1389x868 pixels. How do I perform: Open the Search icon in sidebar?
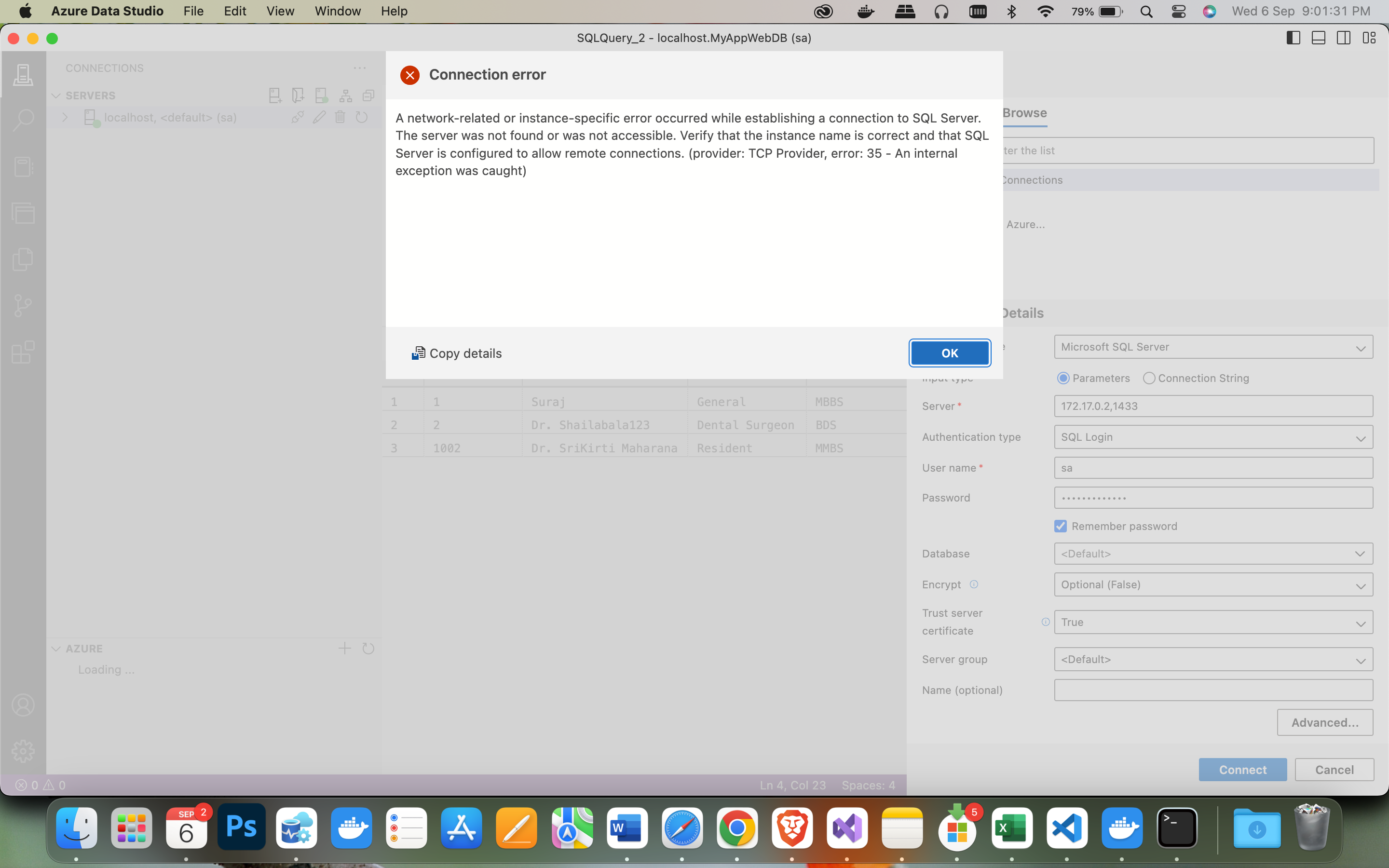click(x=23, y=120)
